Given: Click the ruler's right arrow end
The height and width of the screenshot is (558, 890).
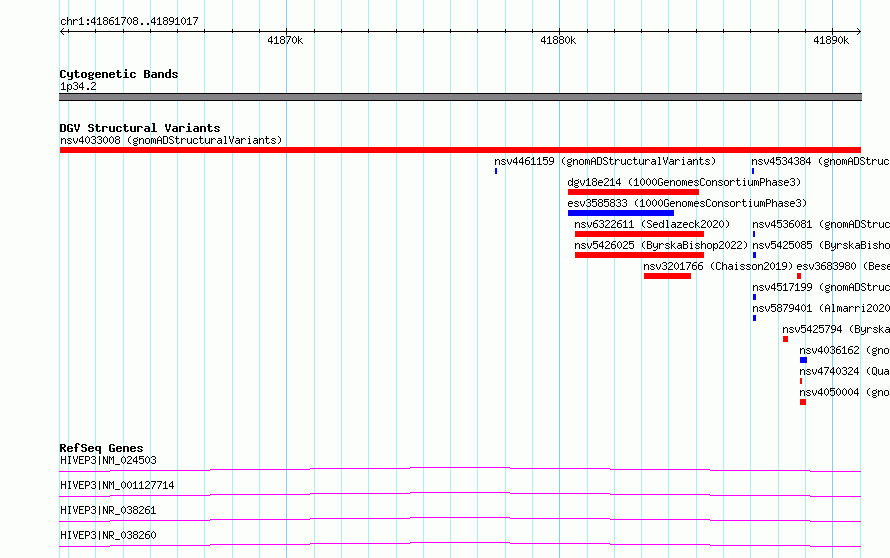Looking at the screenshot, I should pos(858,32).
